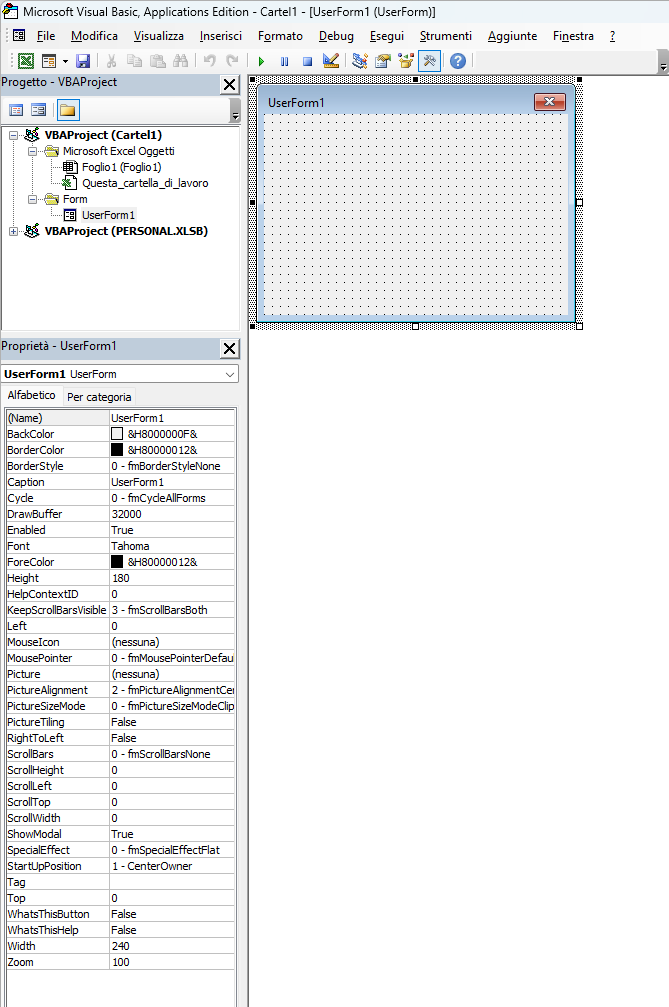Toggle the Toolbox hammer-and-wrench icon
The width and height of the screenshot is (669, 1007).
tap(429, 61)
